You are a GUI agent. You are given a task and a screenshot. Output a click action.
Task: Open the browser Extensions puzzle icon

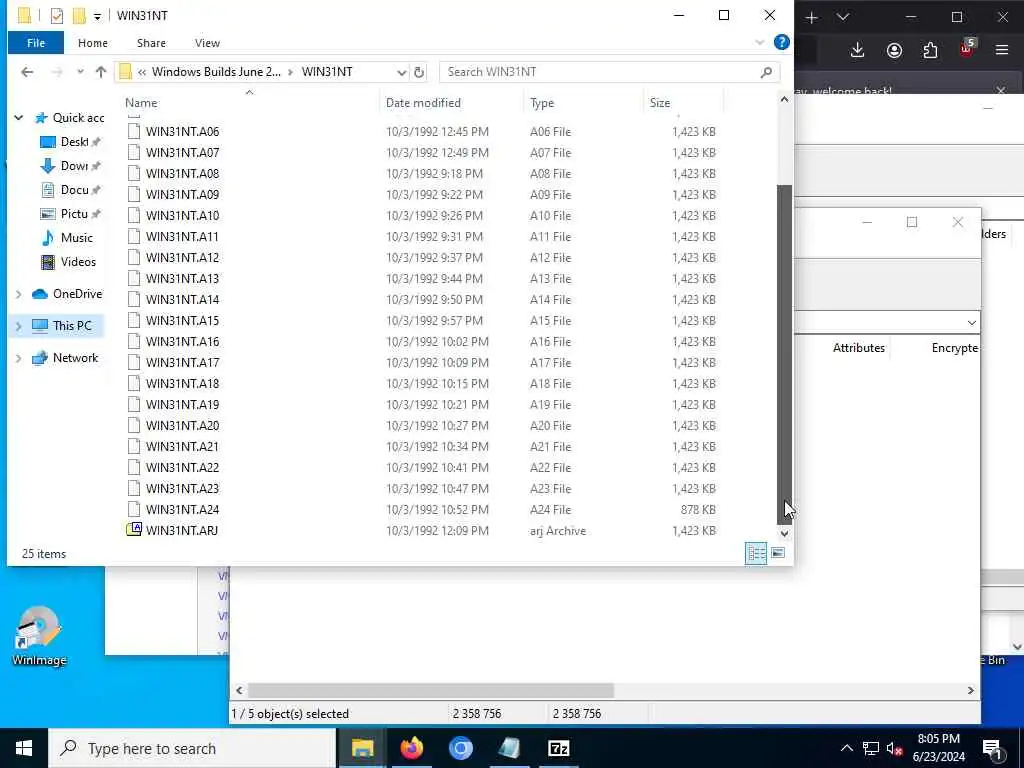(930, 50)
